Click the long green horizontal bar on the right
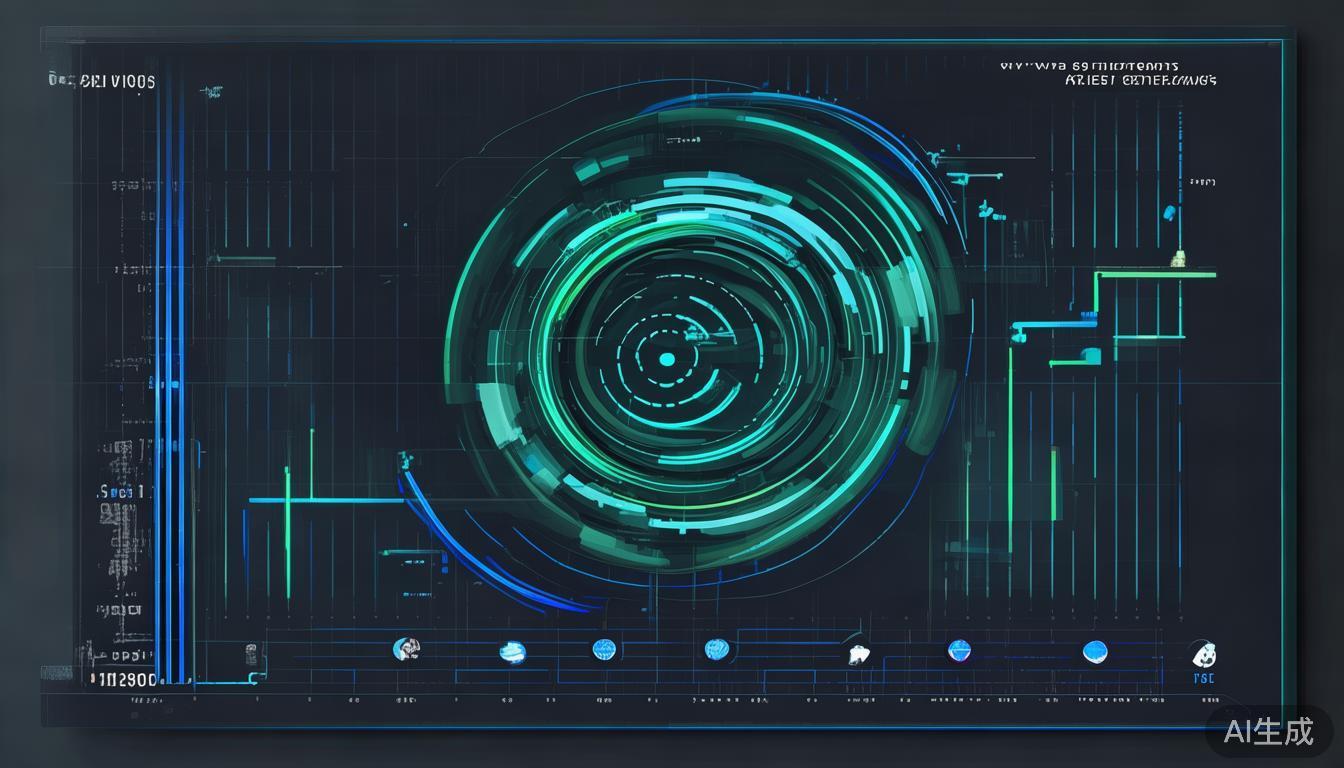The height and width of the screenshot is (768, 1344). 1155,273
